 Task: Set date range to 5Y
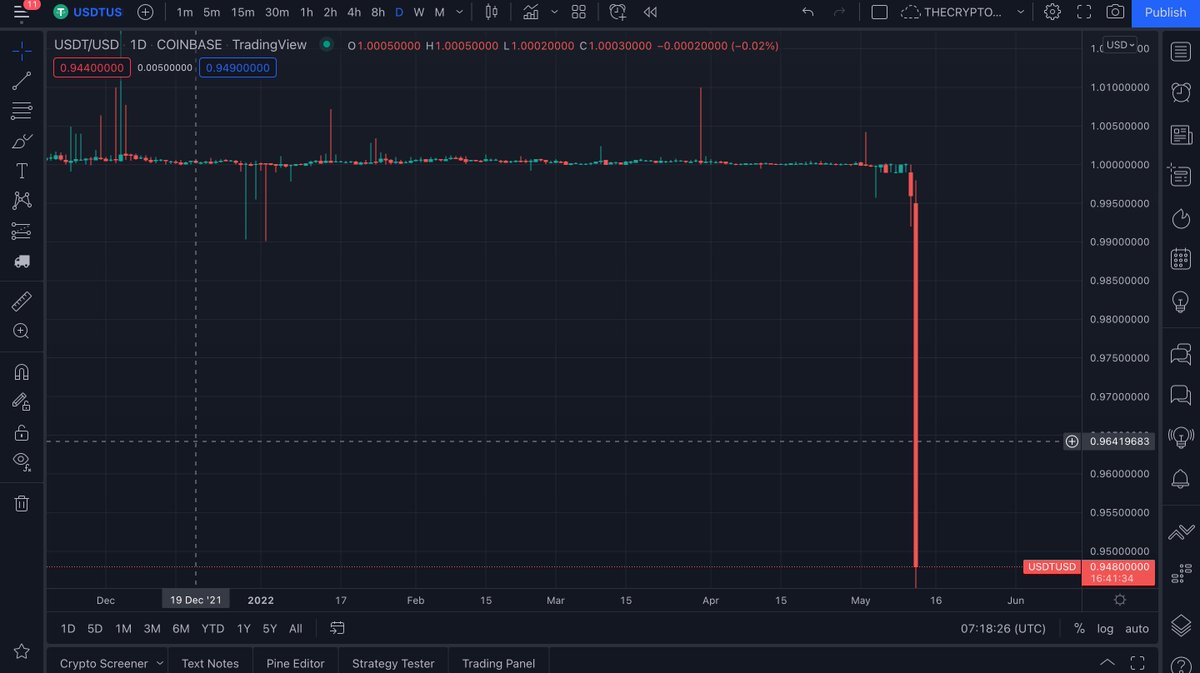click(x=270, y=629)
